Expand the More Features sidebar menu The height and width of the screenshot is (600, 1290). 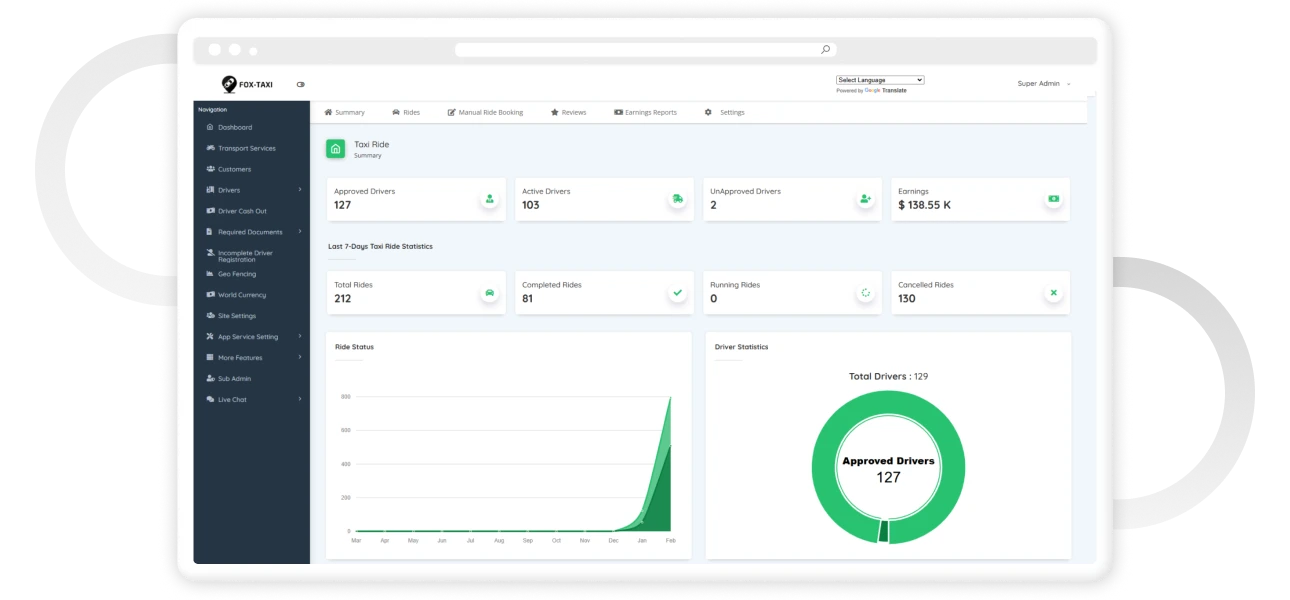point(252,357)
